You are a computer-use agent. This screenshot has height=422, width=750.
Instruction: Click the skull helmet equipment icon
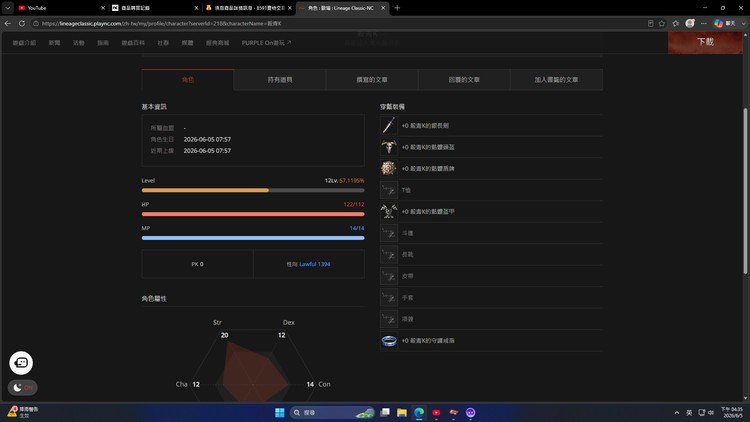388,147
